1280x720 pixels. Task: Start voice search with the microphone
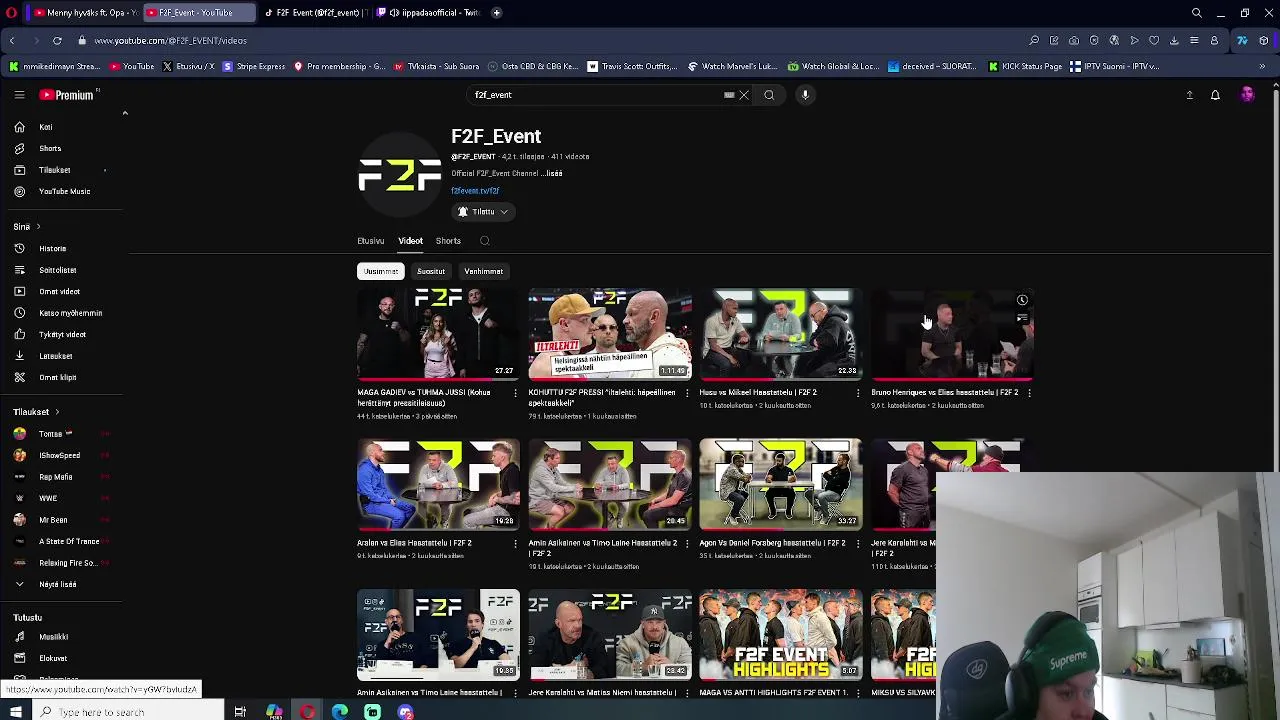point(805,95)
